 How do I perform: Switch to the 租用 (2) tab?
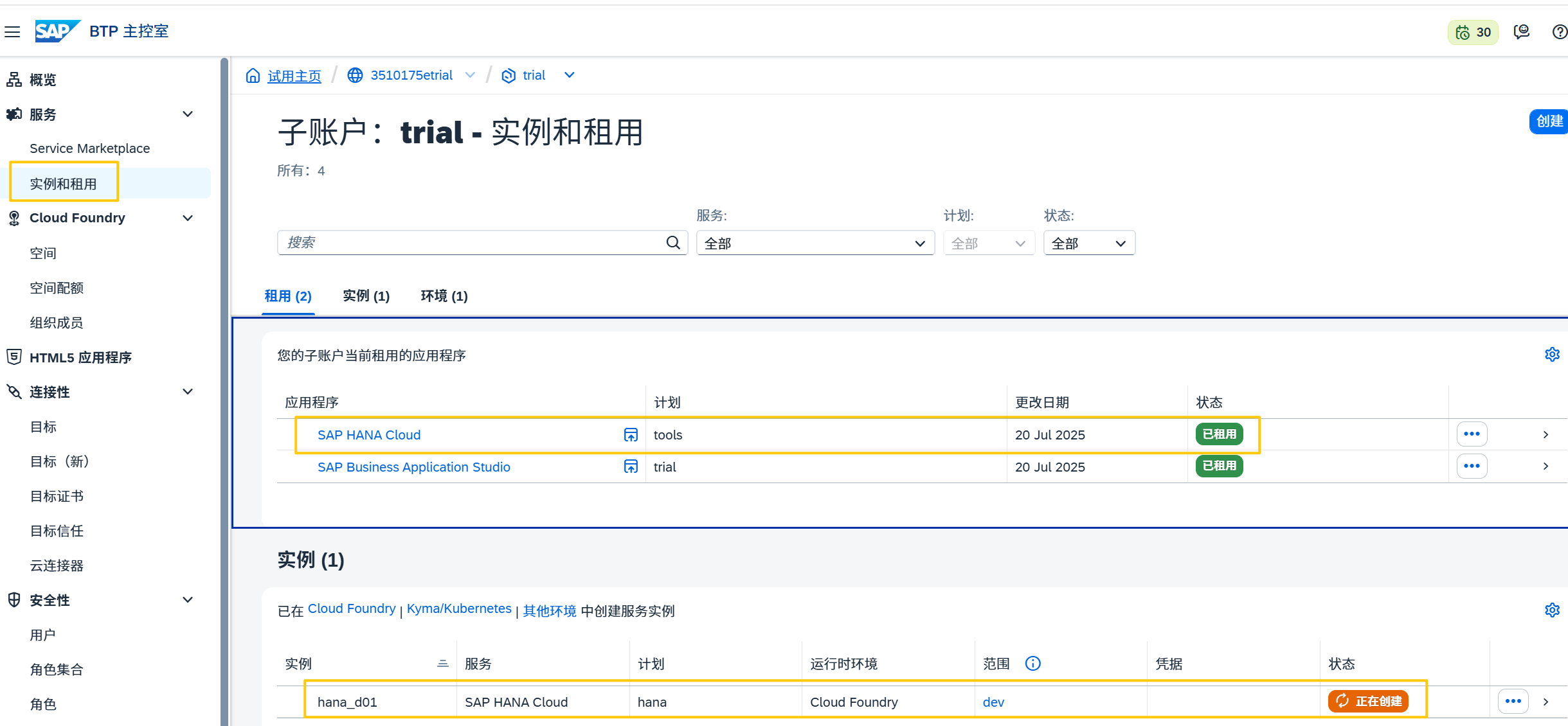[288, 296]
